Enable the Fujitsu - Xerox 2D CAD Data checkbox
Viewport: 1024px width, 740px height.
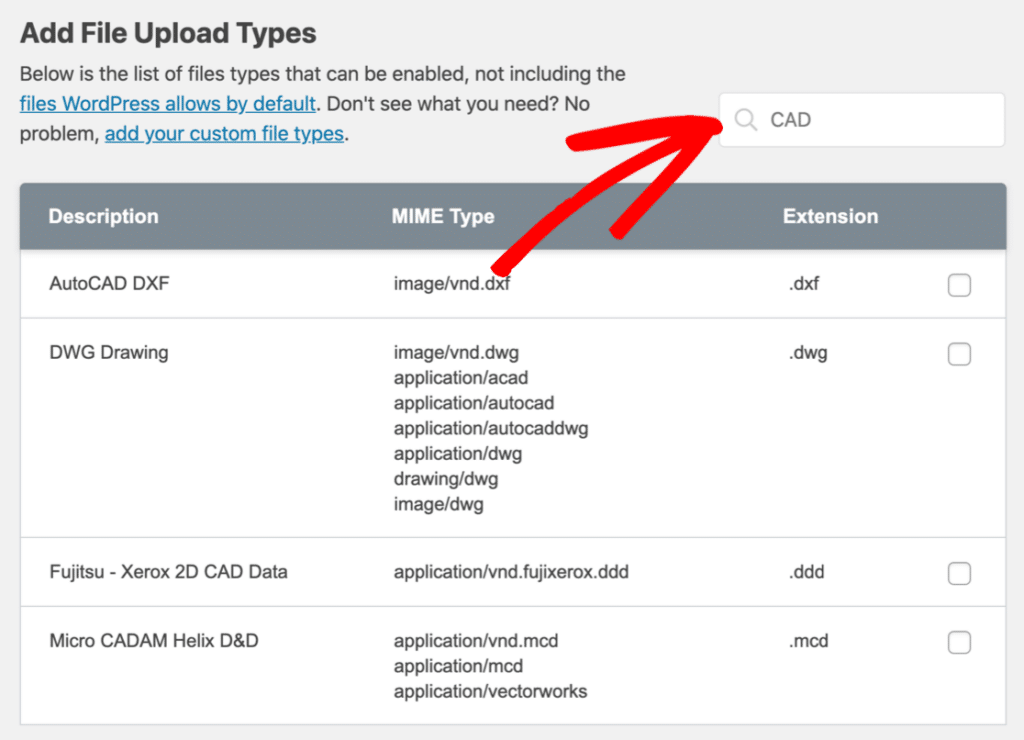(x=959, y=573)
